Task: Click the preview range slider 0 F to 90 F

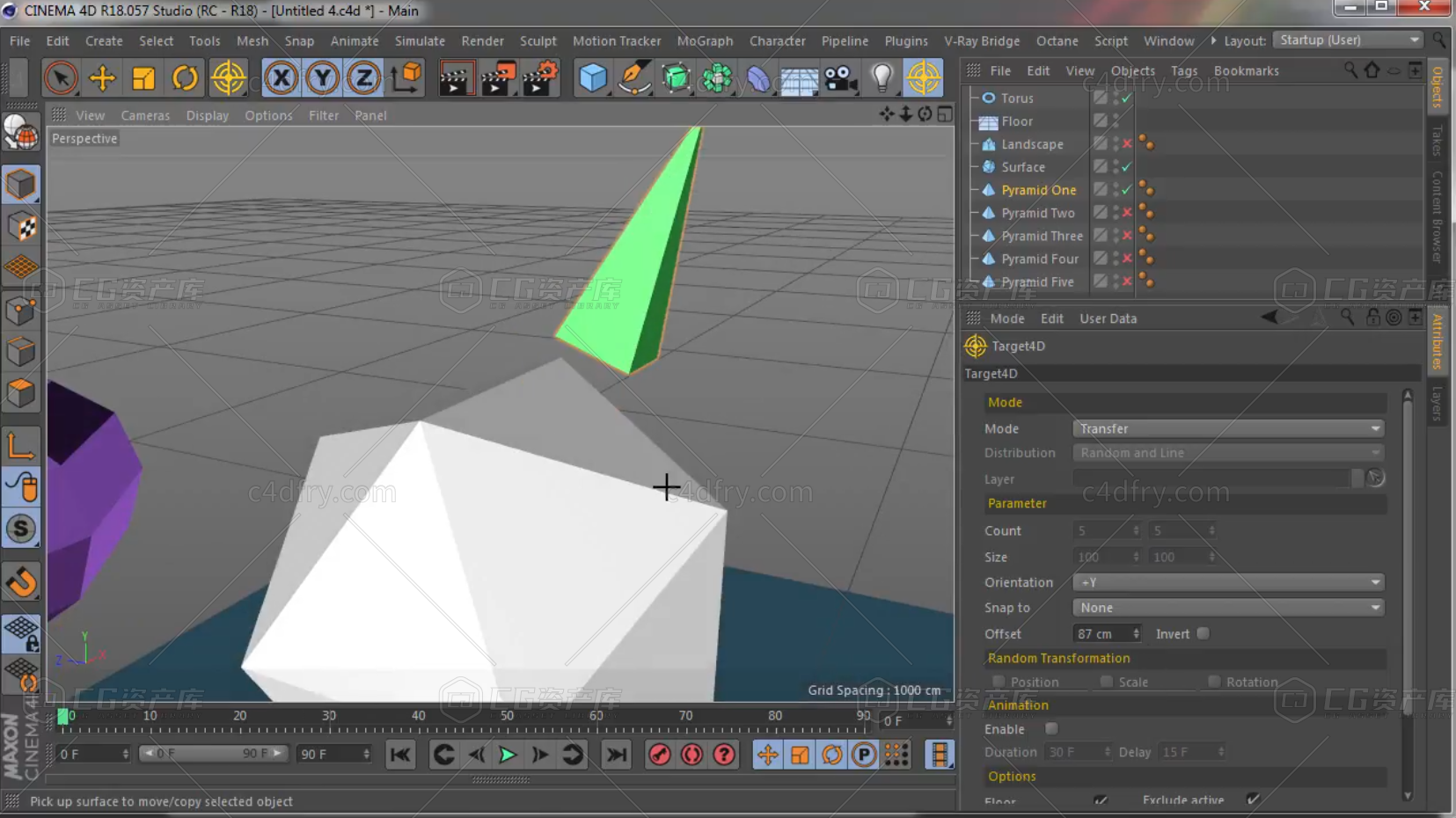Action: 214,754
